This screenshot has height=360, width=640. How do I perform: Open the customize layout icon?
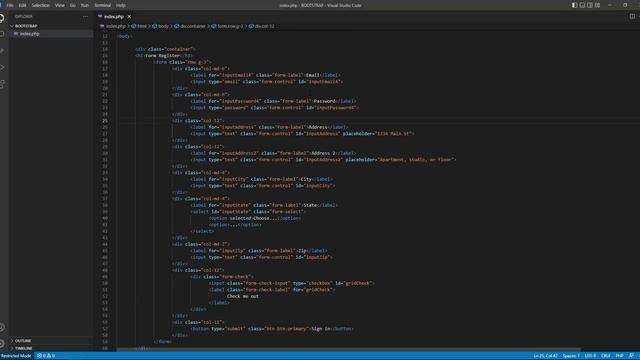click(x=598, y=5)
